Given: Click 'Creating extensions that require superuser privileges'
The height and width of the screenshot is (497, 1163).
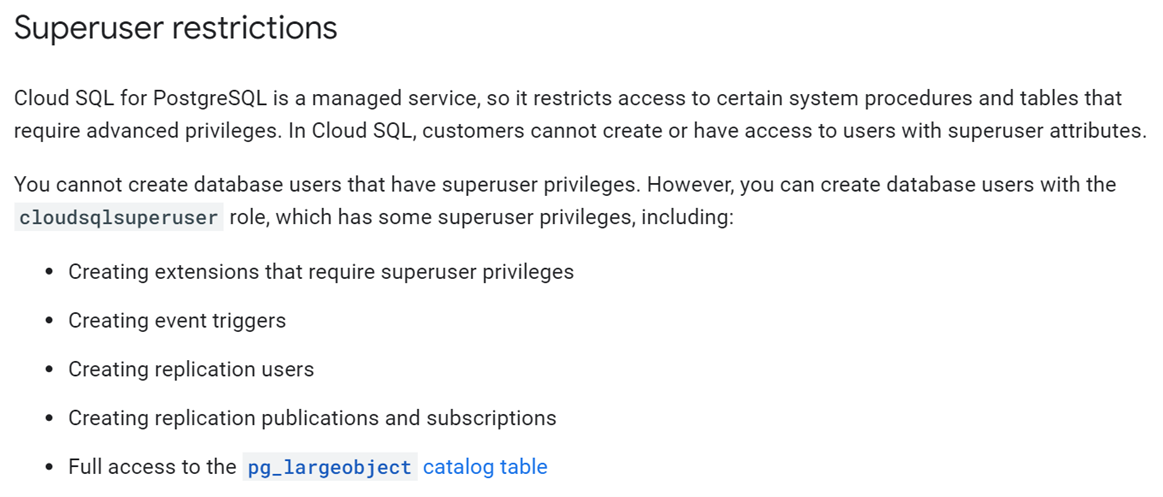Looking at the screenshot, I should (x=321, y=271).
